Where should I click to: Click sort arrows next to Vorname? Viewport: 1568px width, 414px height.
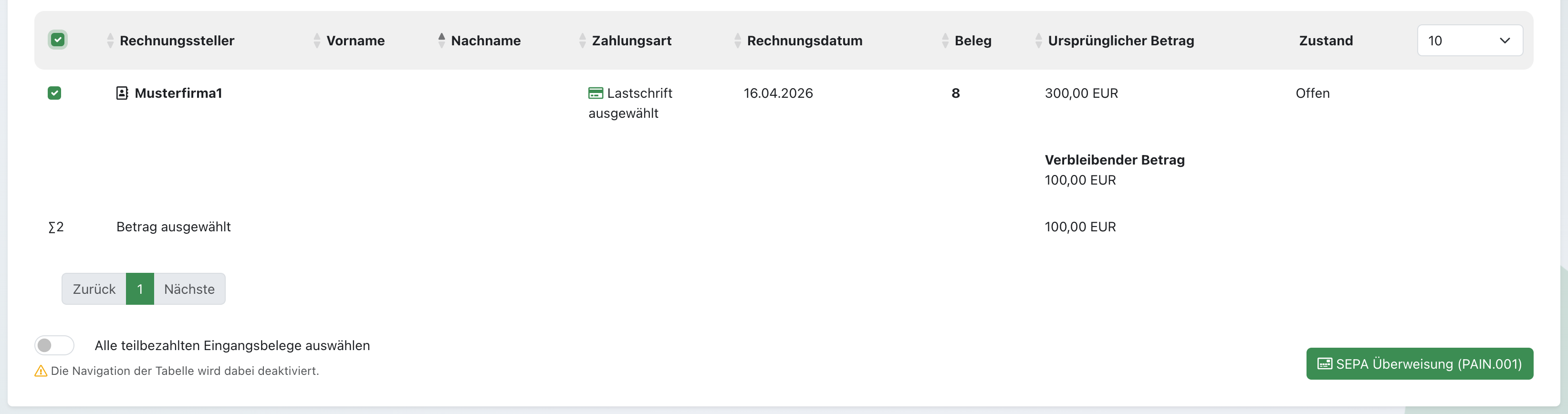316,41
